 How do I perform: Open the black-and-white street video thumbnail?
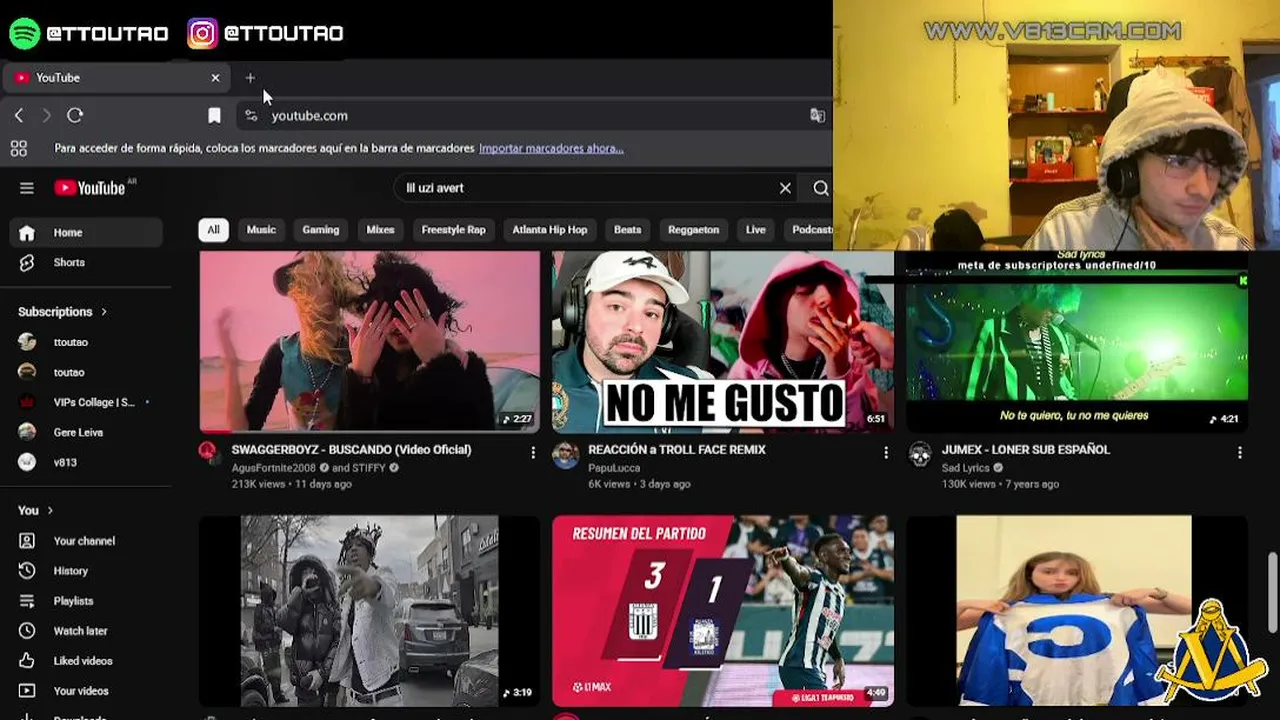pos(369,611)
